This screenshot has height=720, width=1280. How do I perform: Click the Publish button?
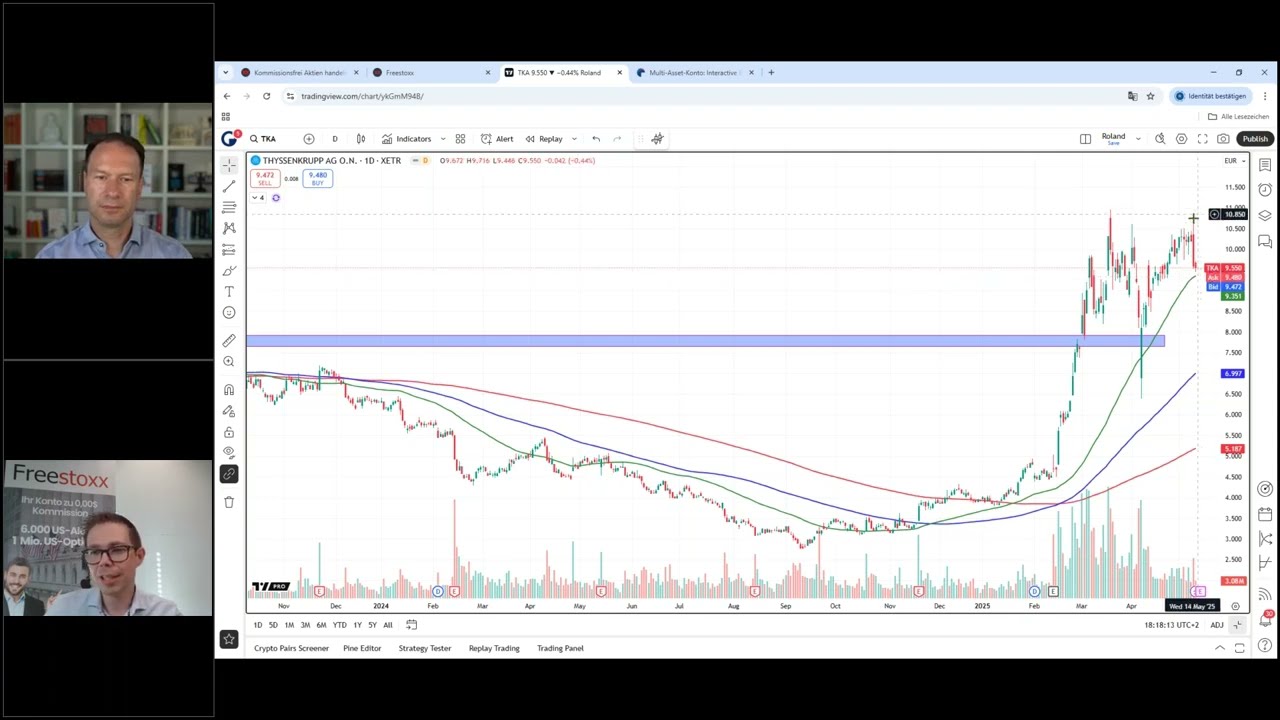(x=1255, y=139)
